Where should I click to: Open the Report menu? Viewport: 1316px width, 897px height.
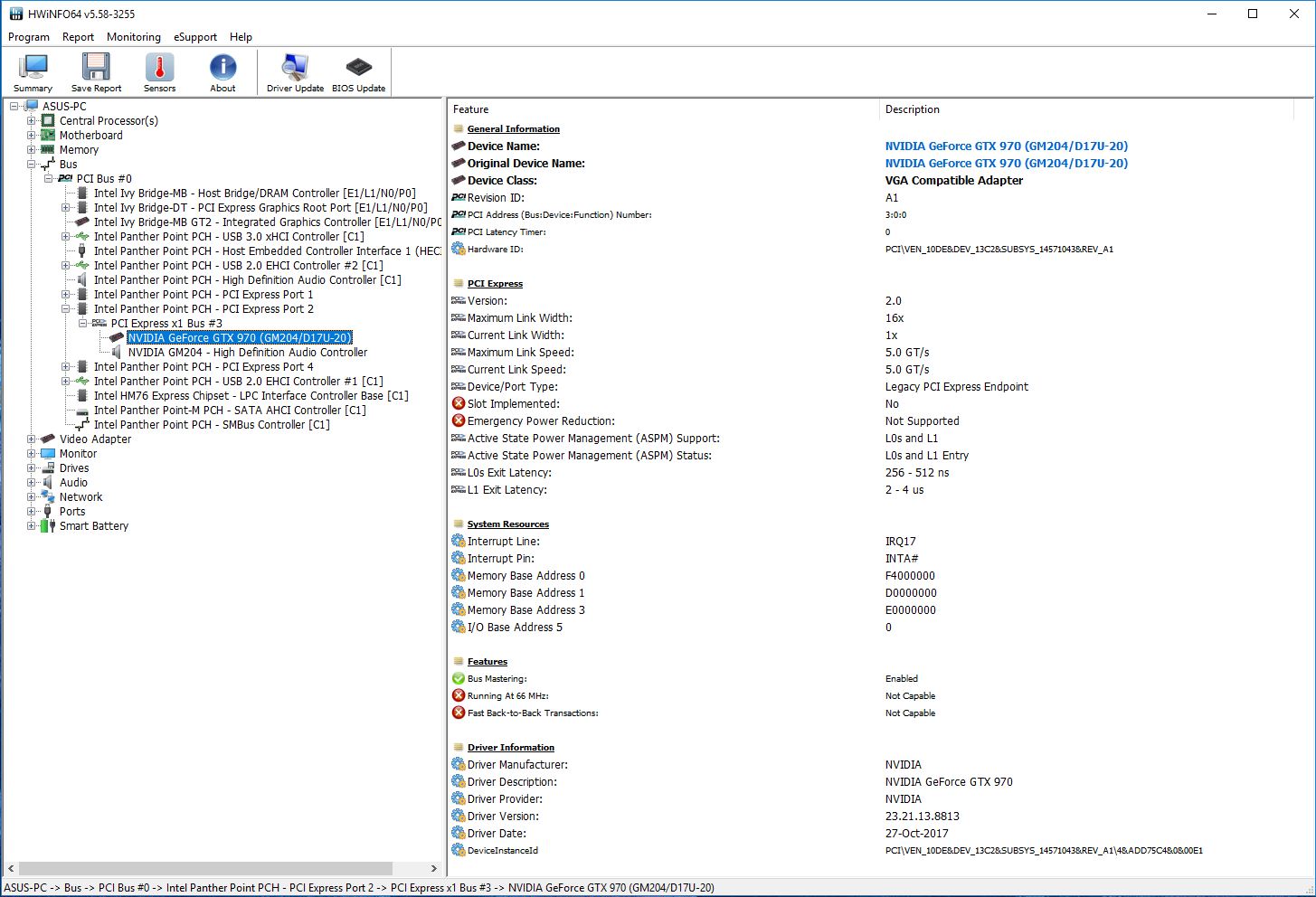click(x=78, y=37)
